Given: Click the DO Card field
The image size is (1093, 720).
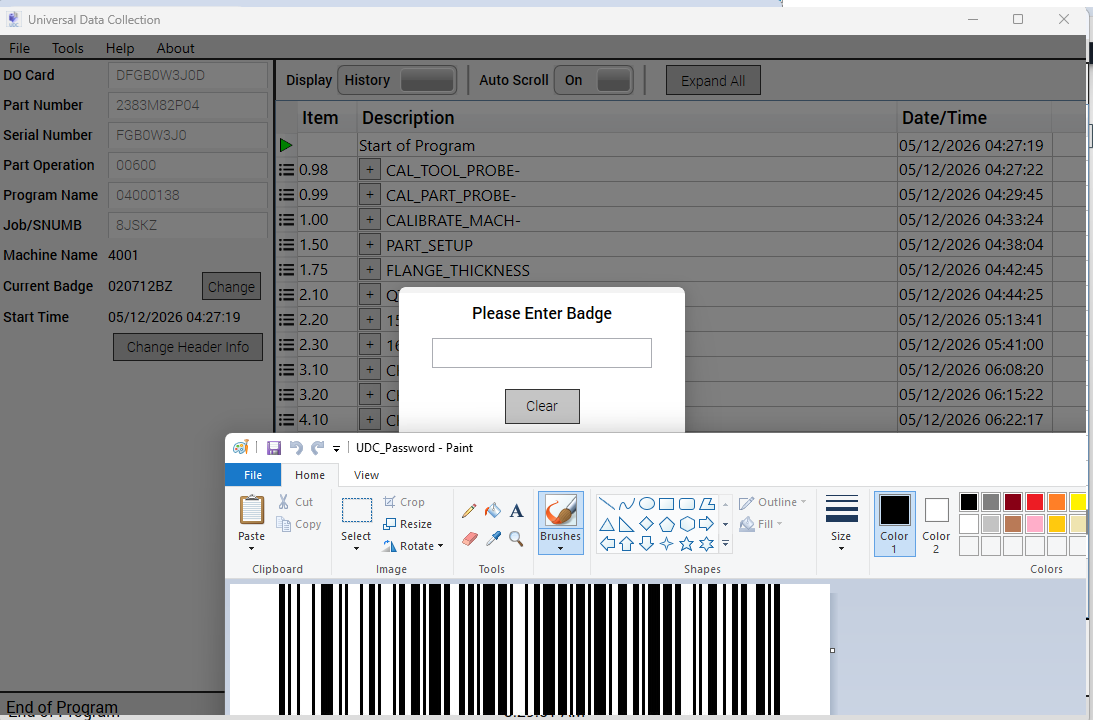Looking at the screenshot, I should pyautogui.click(x=188, y=75).
